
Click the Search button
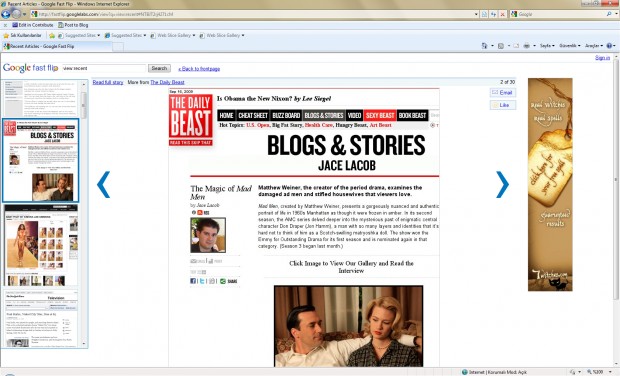pyautogui.click(x=159, y=68)
